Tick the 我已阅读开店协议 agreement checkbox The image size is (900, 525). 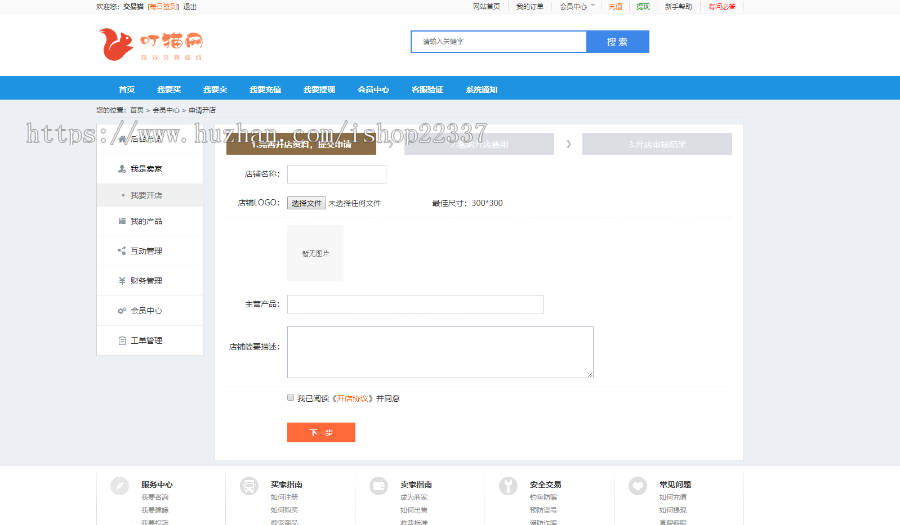pos(290,398)
